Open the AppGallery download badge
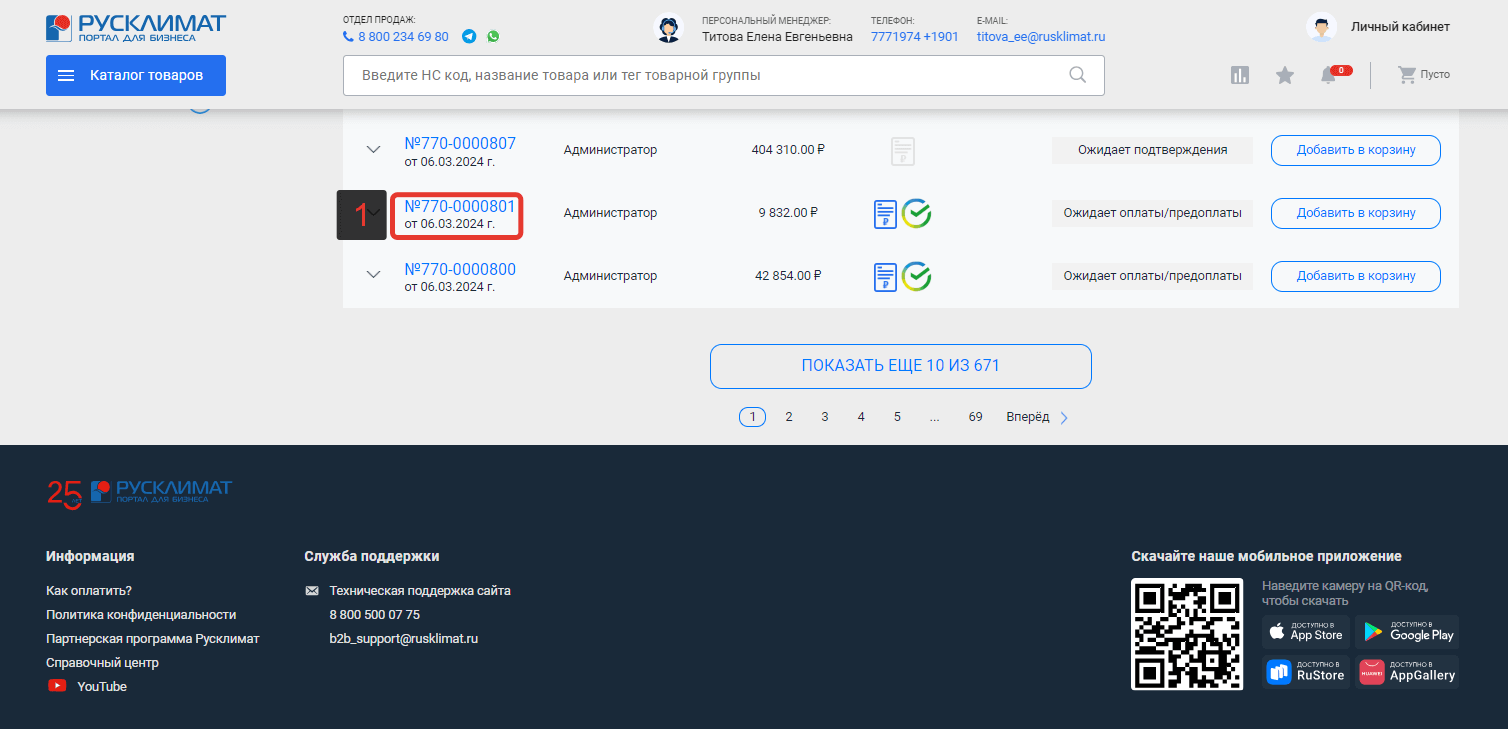Viewport: 1508px width, 729px height. pos(1407,672)
